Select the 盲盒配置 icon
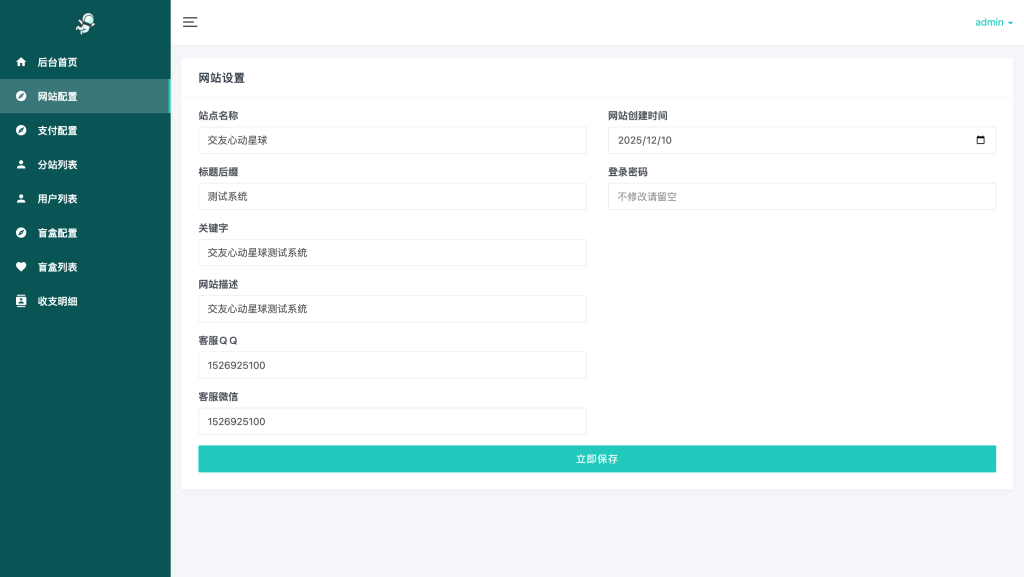The height and width of the screenshot is (577, 1024). click(x=20, y=232)
